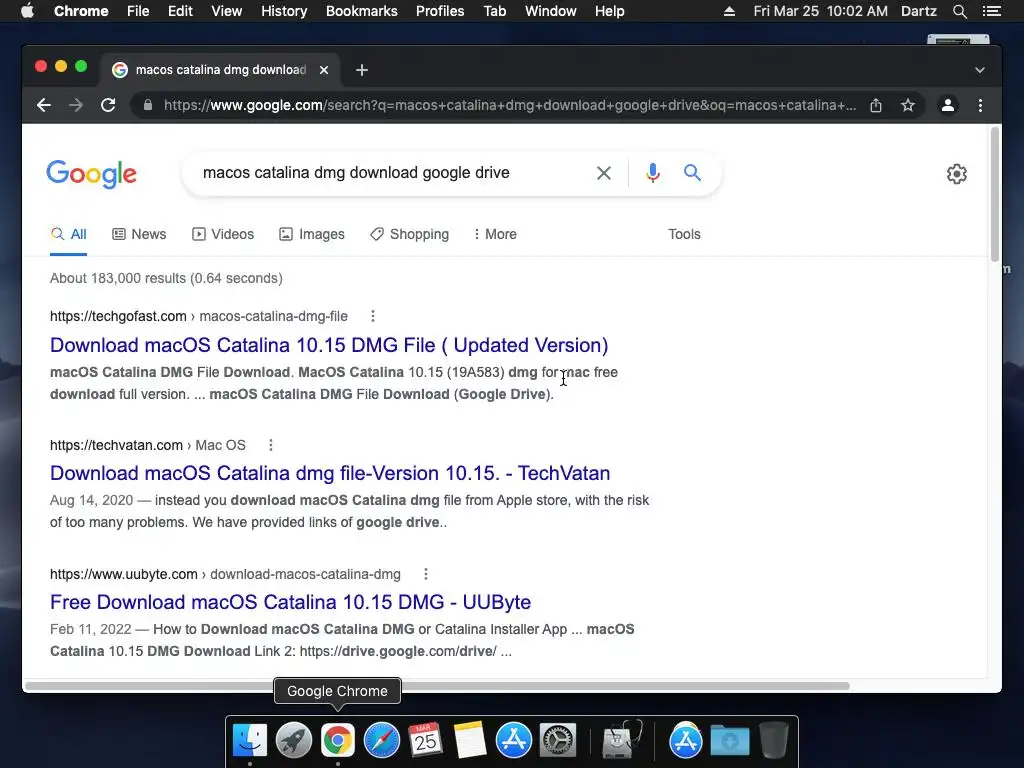Open Notification Center list icon
The image size is (1024, 768).
point(991,11)
